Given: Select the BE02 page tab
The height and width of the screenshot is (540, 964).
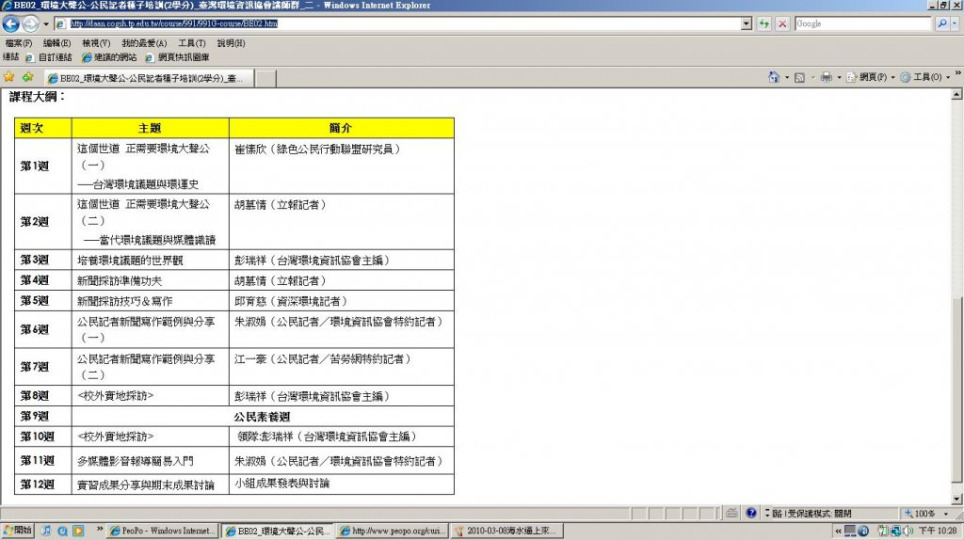Looking at the screenshot, I should (145, 78).
